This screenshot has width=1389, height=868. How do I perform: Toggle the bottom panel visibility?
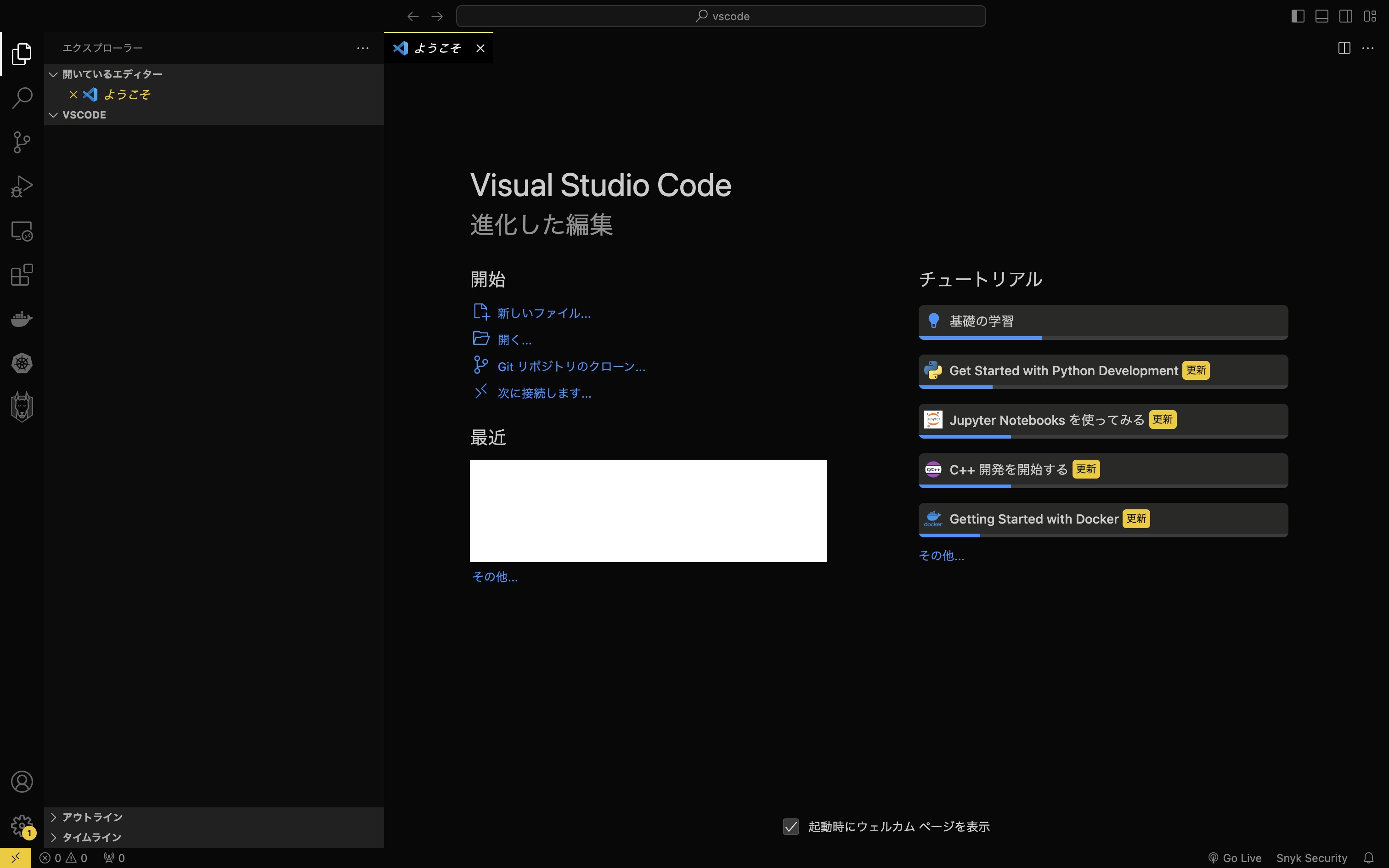[x=1322, y=16]
